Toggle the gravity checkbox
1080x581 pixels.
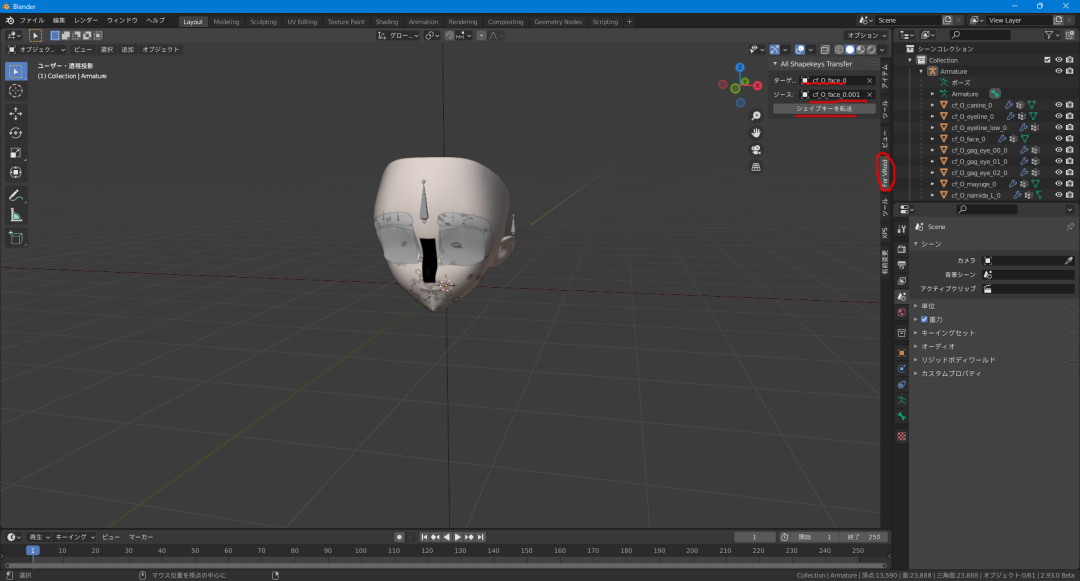[924, 319]
